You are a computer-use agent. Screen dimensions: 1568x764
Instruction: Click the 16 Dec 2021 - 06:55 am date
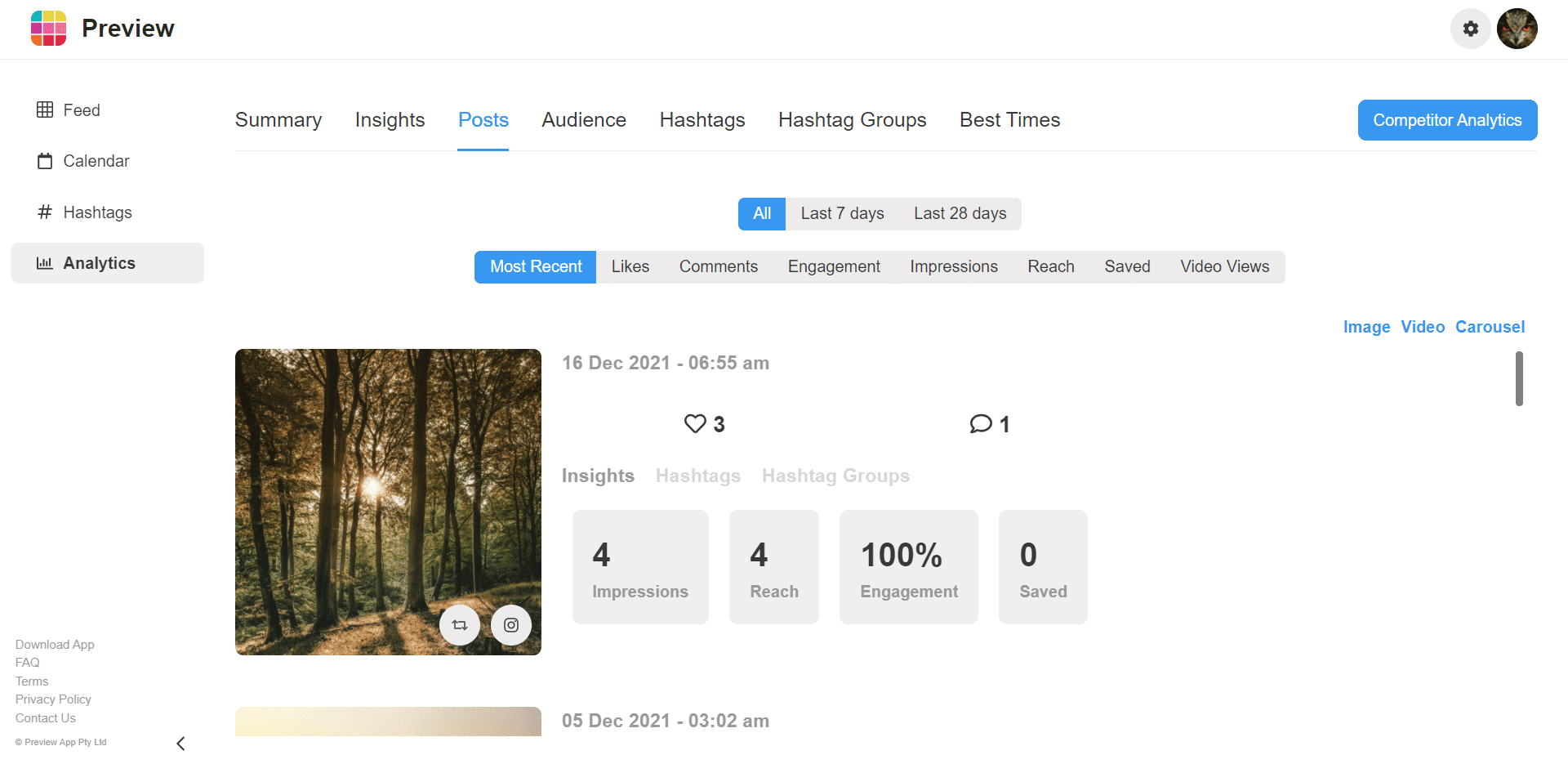666,363
